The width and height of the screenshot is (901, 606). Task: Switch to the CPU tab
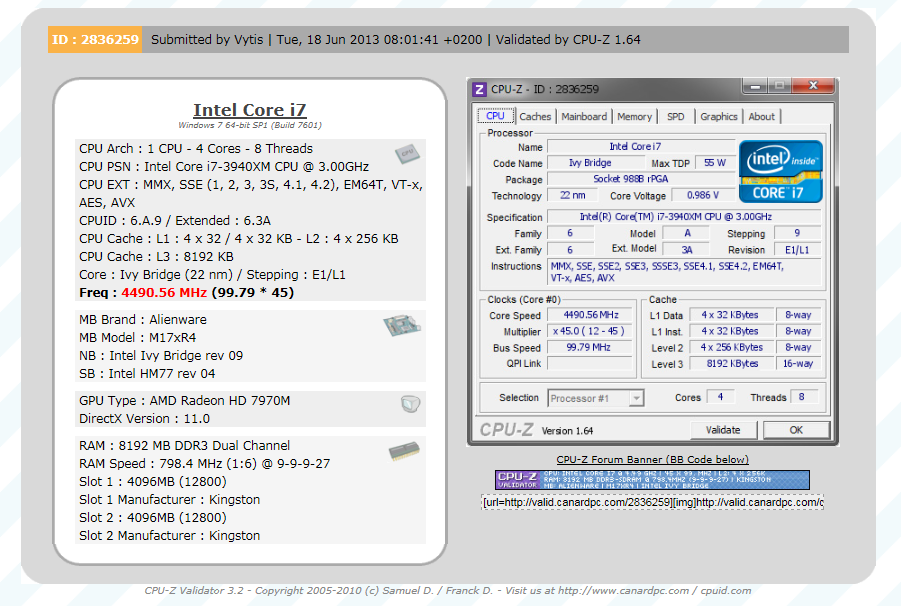[495, 116]
